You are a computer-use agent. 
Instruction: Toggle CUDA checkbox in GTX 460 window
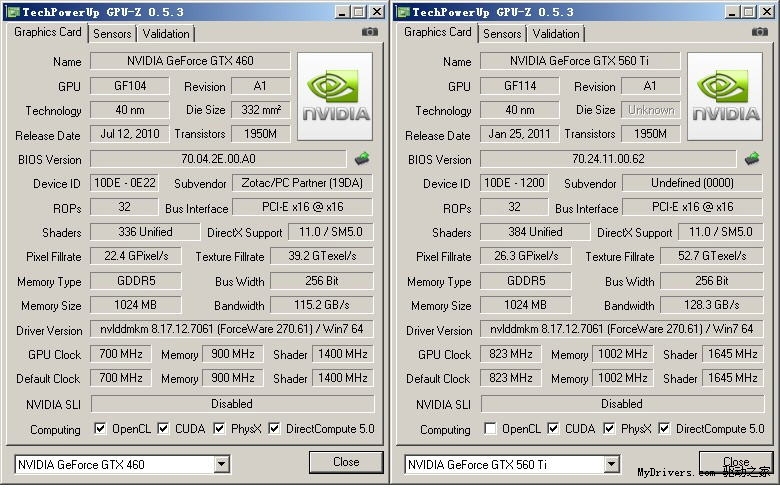click(164, 429)
